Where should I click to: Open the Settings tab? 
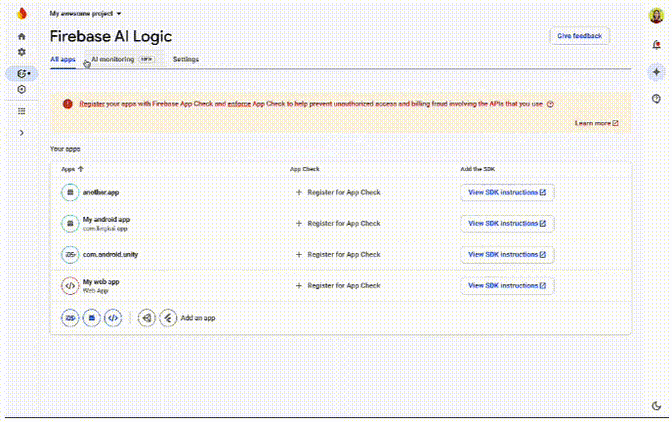point(186,60)
